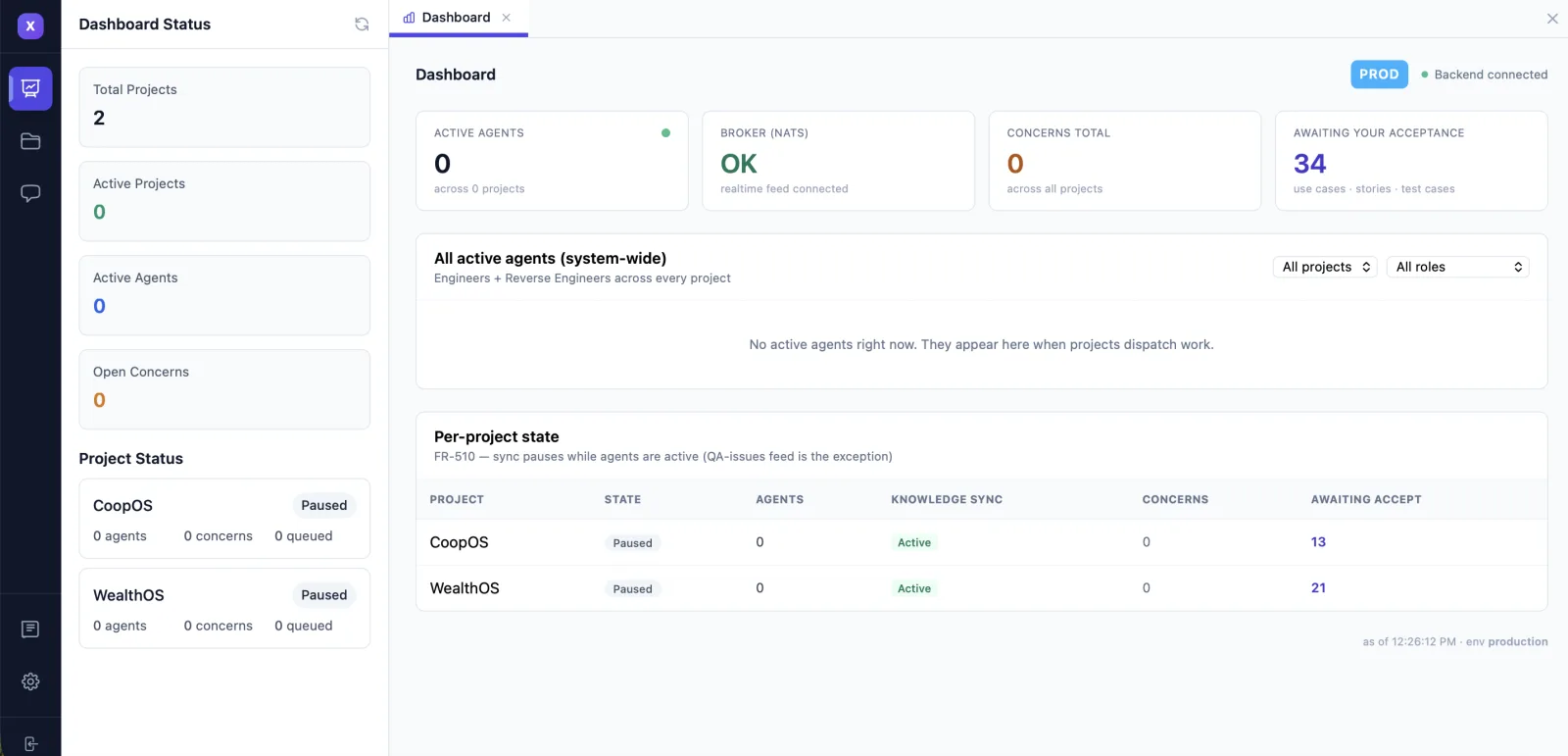Click the AWAITING YOUR ACCEPTANCE 34 value
The image size is (1568, 756).
pos(1310,164)
